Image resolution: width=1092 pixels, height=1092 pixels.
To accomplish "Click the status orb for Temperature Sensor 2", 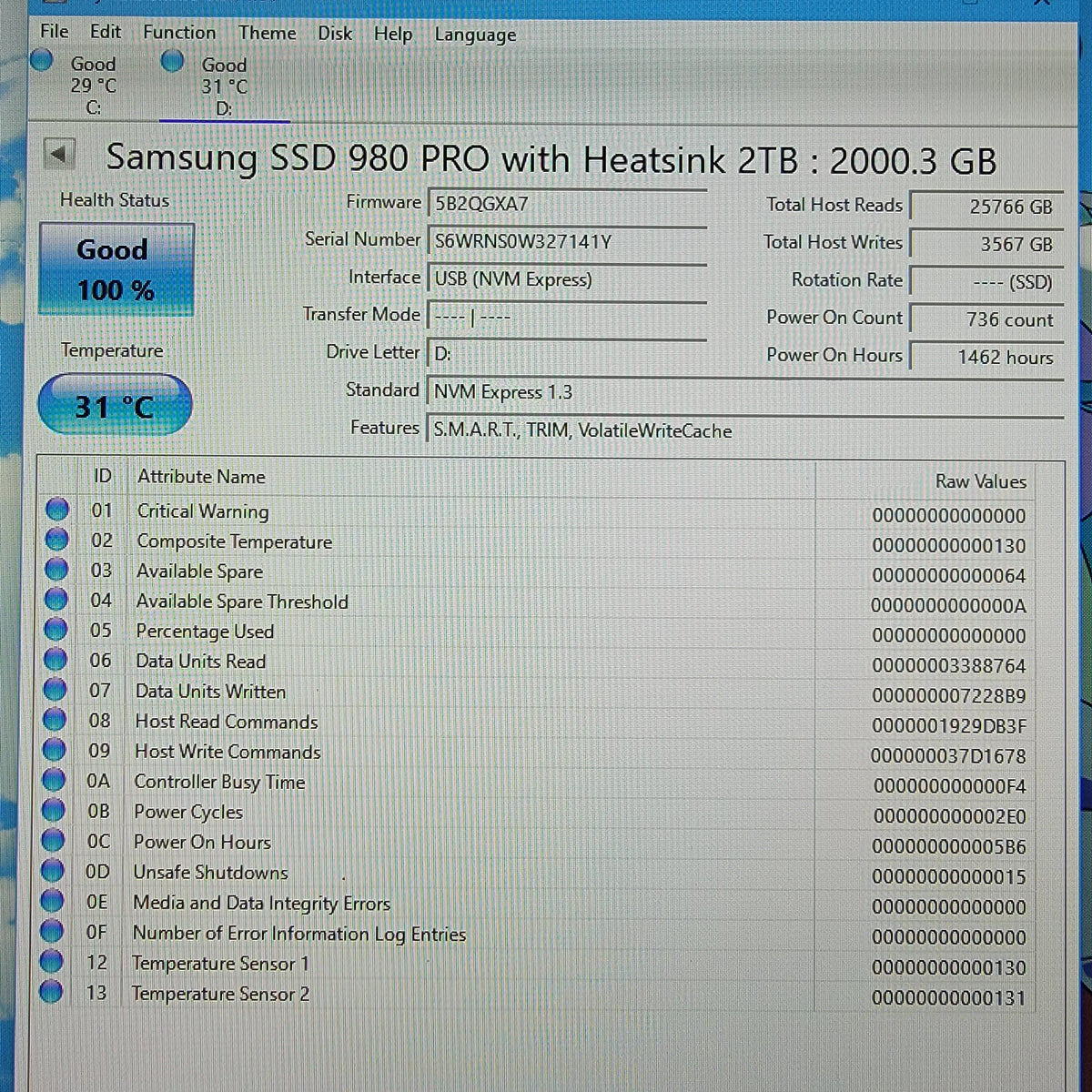I will coord(52,991).
